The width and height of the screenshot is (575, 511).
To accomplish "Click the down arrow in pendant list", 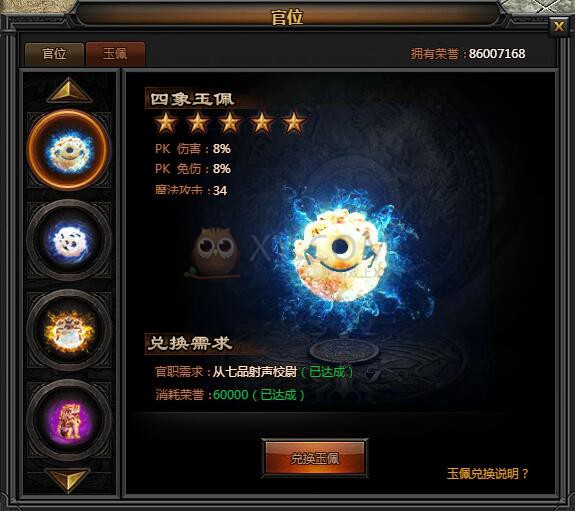I will [68, 479].
